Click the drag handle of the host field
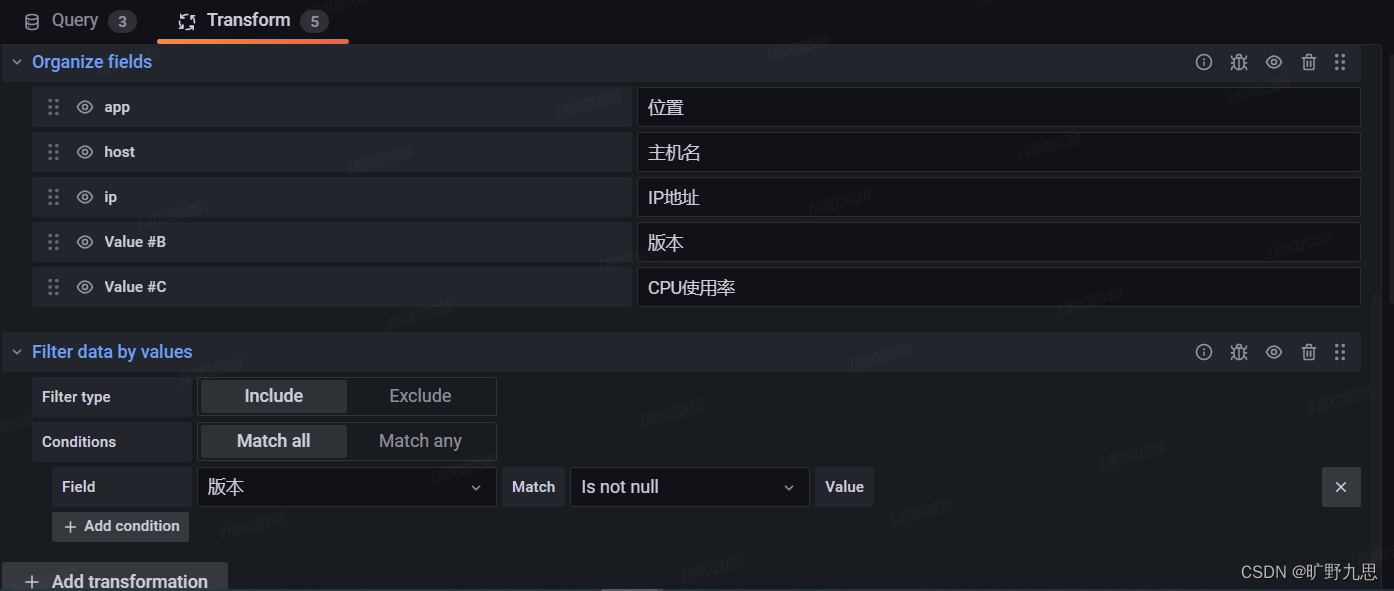The width and height of the screenshot is (1394, 591). click(x=53, y=151)
